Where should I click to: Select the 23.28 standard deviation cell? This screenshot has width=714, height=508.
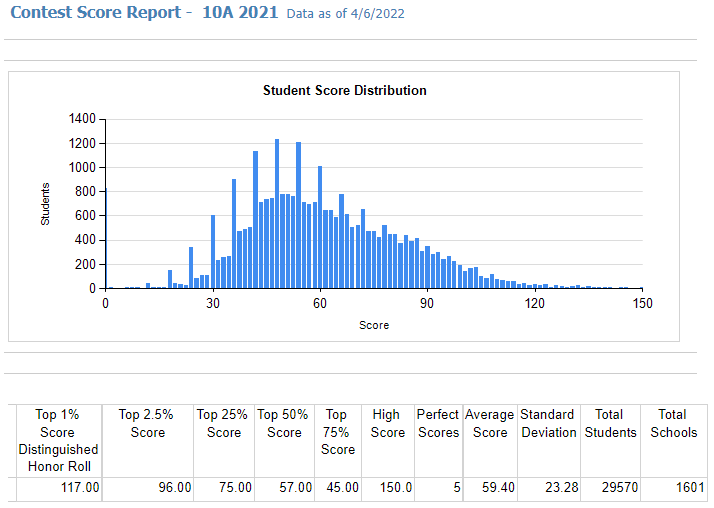point(549,488)
